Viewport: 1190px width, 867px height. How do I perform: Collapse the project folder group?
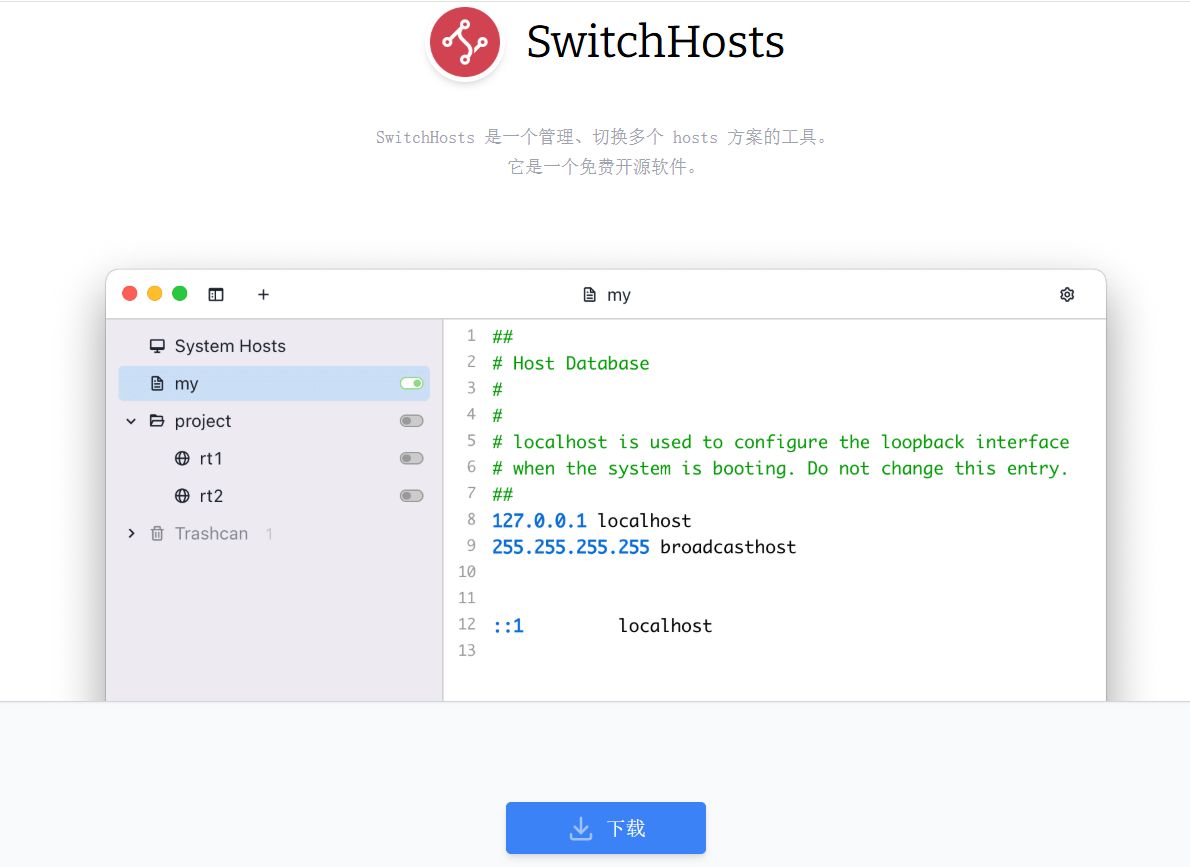[x=131, y=420]
